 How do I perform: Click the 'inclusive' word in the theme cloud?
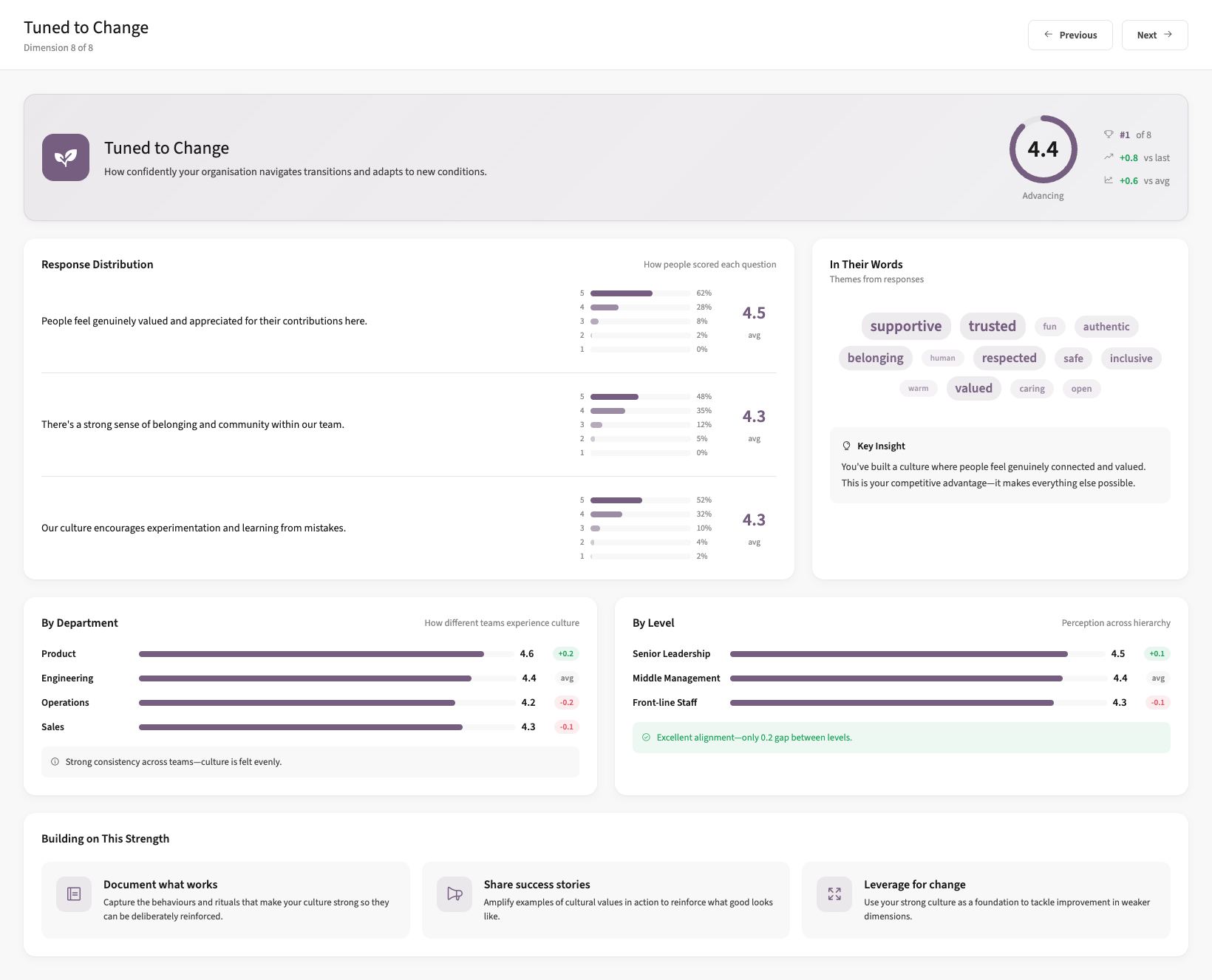coord(1131,358)
